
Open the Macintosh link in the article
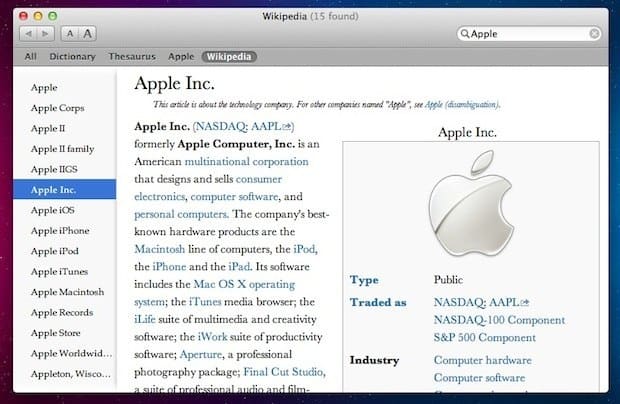point(159,249)
